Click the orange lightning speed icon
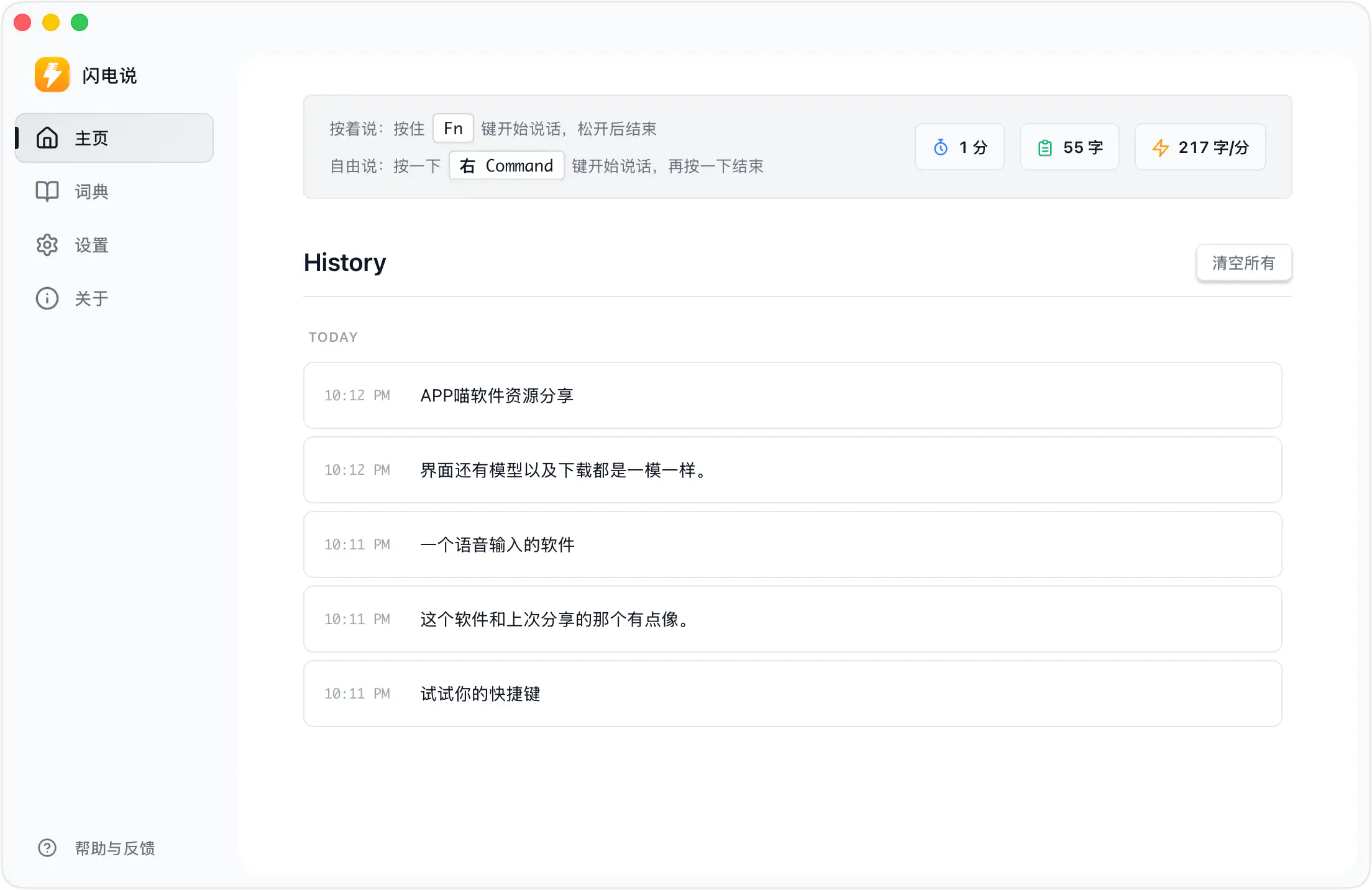This screenshot has height=890, width=1372. coord(1160,147)
